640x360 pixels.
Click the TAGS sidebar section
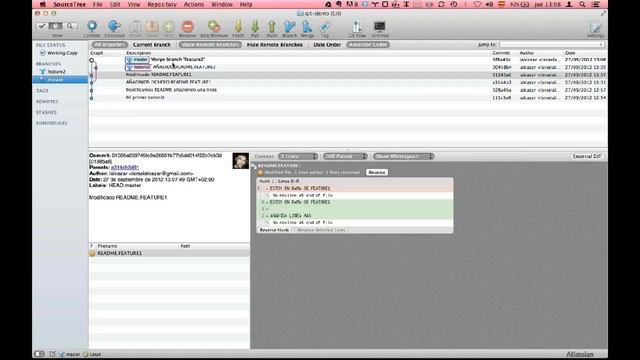pos(42,91)
